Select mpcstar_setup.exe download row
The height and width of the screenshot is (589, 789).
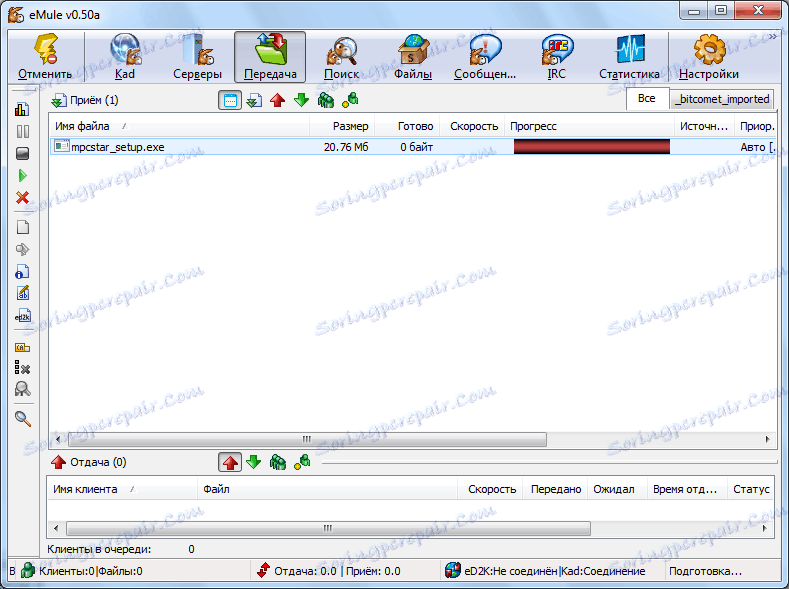pos(413,147)
